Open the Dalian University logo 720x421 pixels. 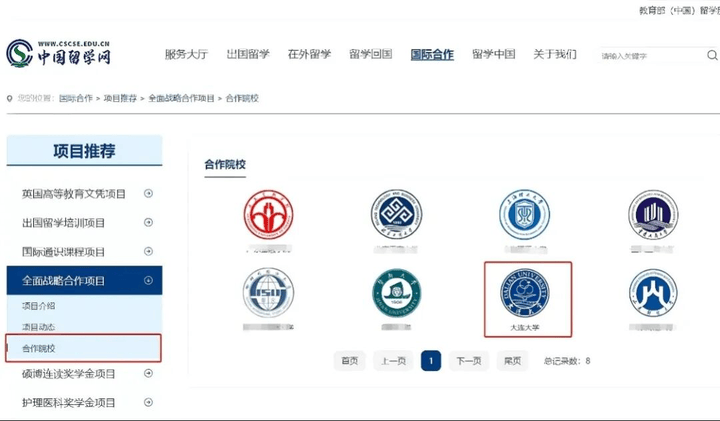[524, 292]
